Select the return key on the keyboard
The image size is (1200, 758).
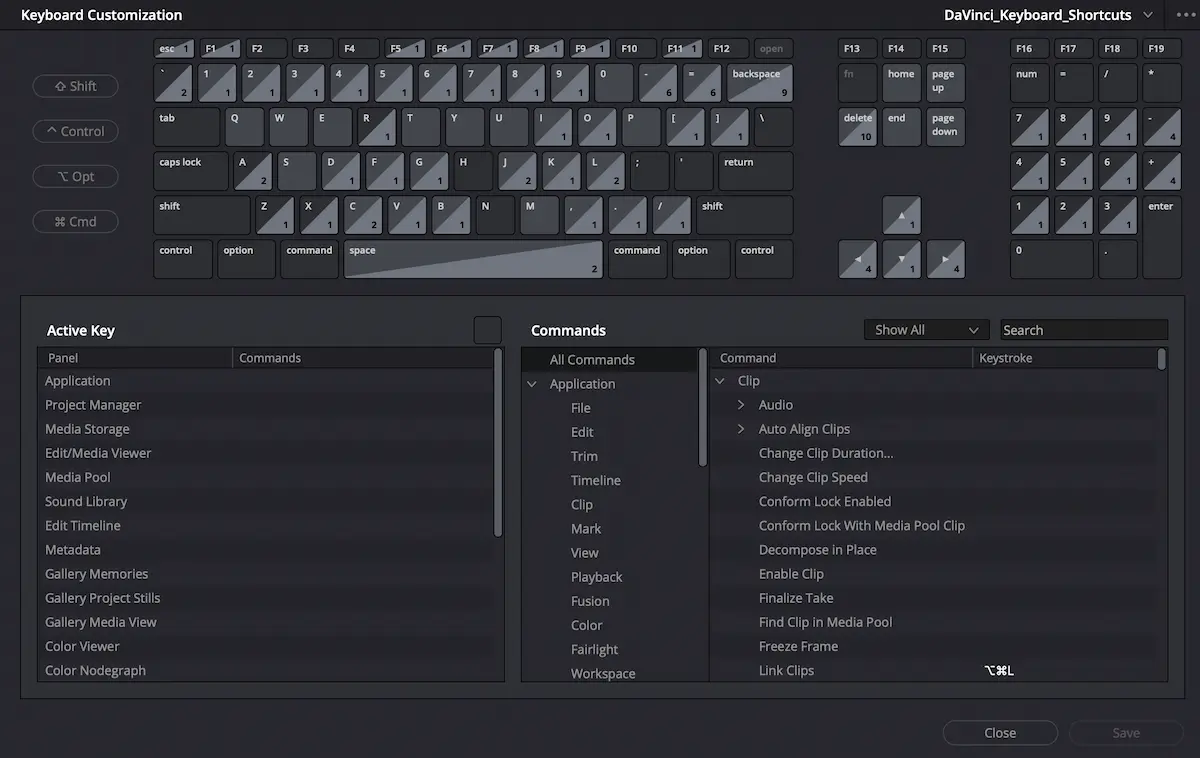[754, 170]
